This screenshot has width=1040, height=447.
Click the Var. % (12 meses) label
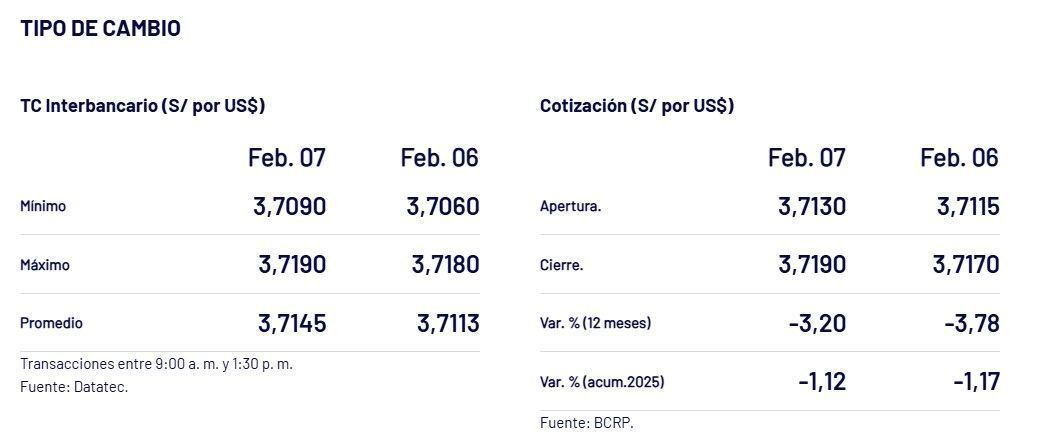[x=595, y=323]
